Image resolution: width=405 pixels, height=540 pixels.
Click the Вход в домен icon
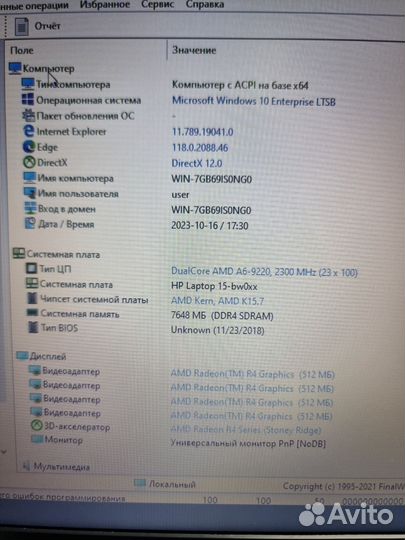(30, 208)
